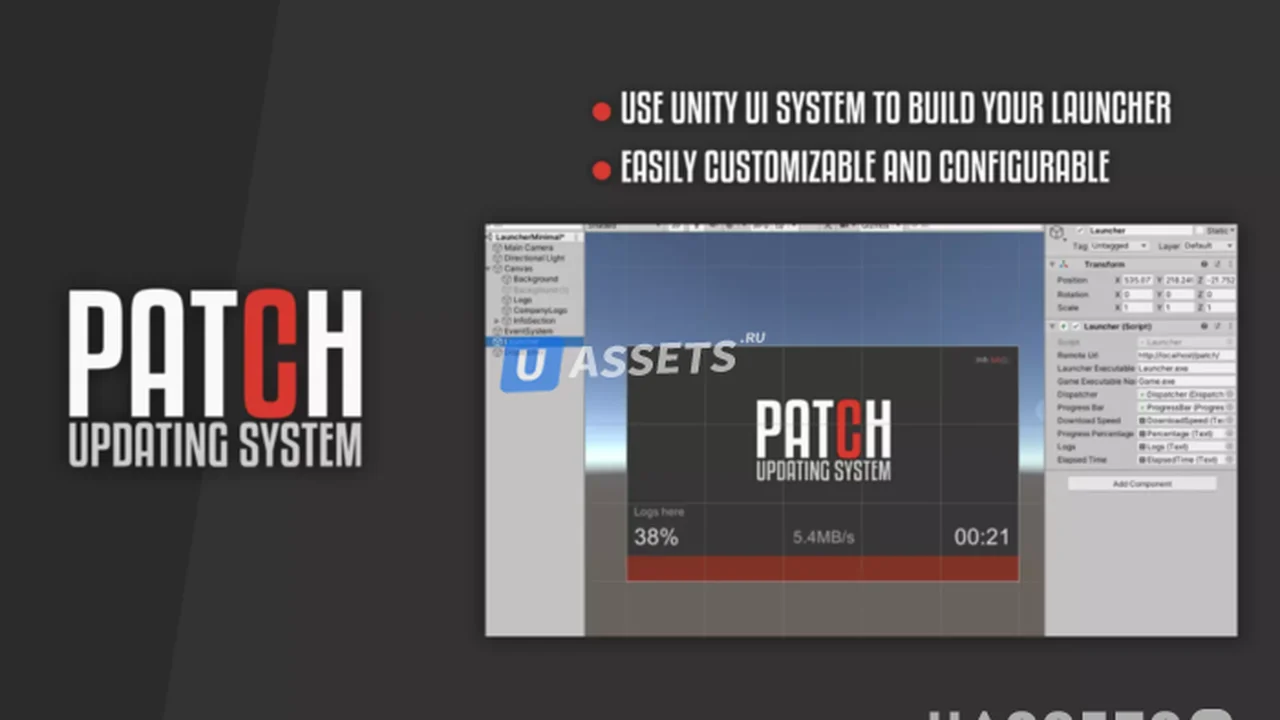Click the red progress bar in scene view
This screenshot has height=720, width=1280.
point(822,568)
